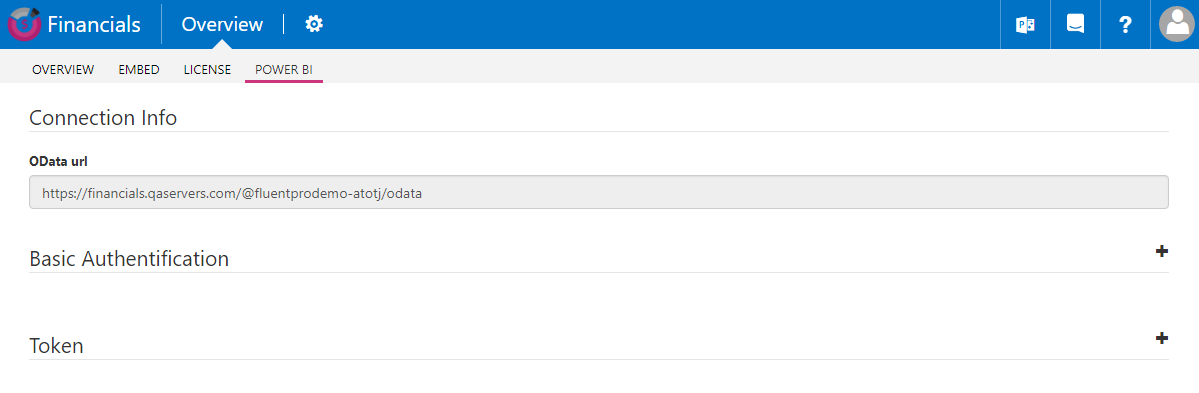Click the OData url field label
This screenshot has width=1199, height=393.
(x=58, y=161)
